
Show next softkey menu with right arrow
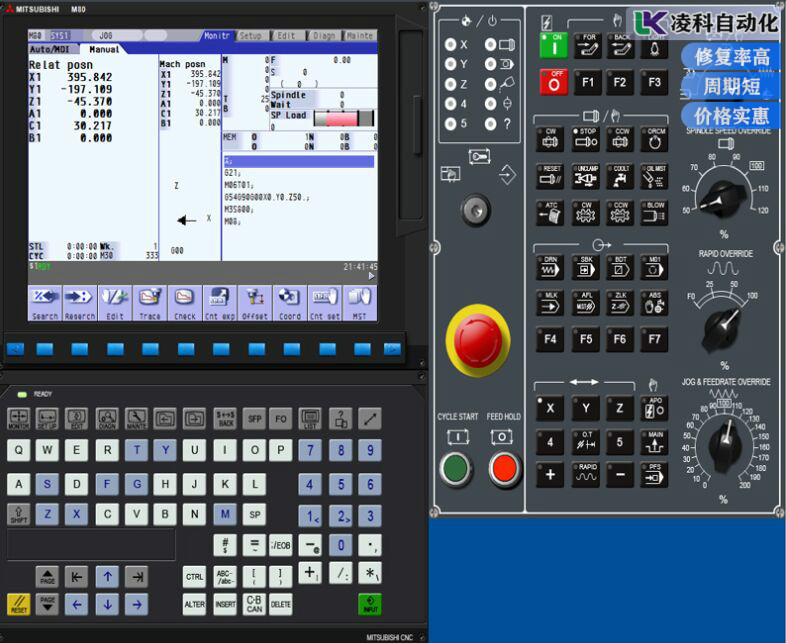coord(371,276)
